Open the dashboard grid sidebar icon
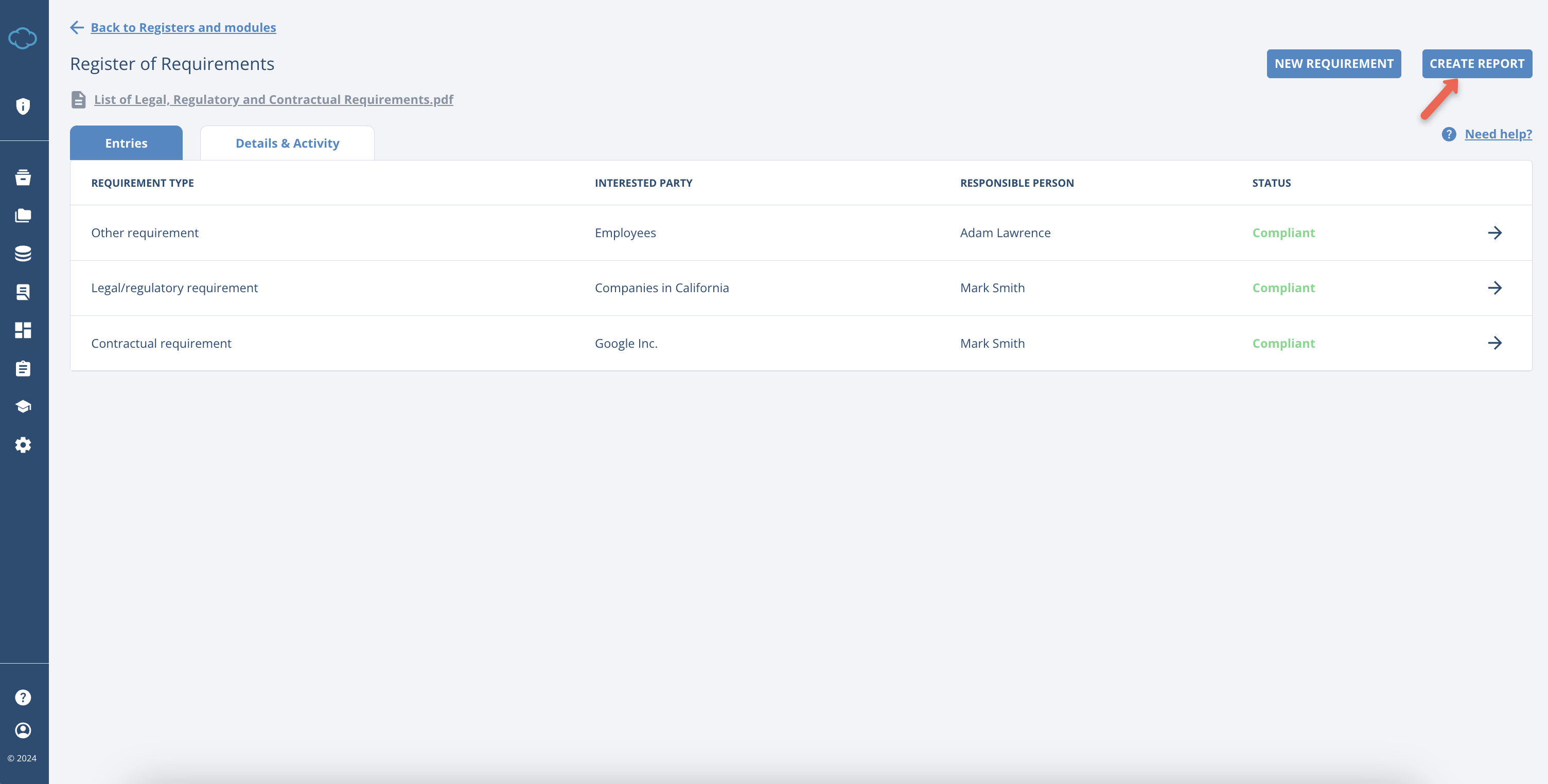 (x=23, y=330)
